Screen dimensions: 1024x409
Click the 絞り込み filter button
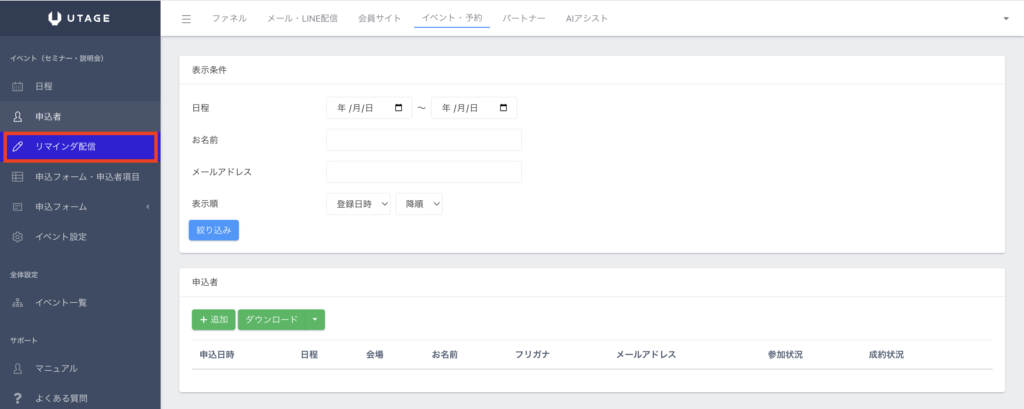coord(213,230)
